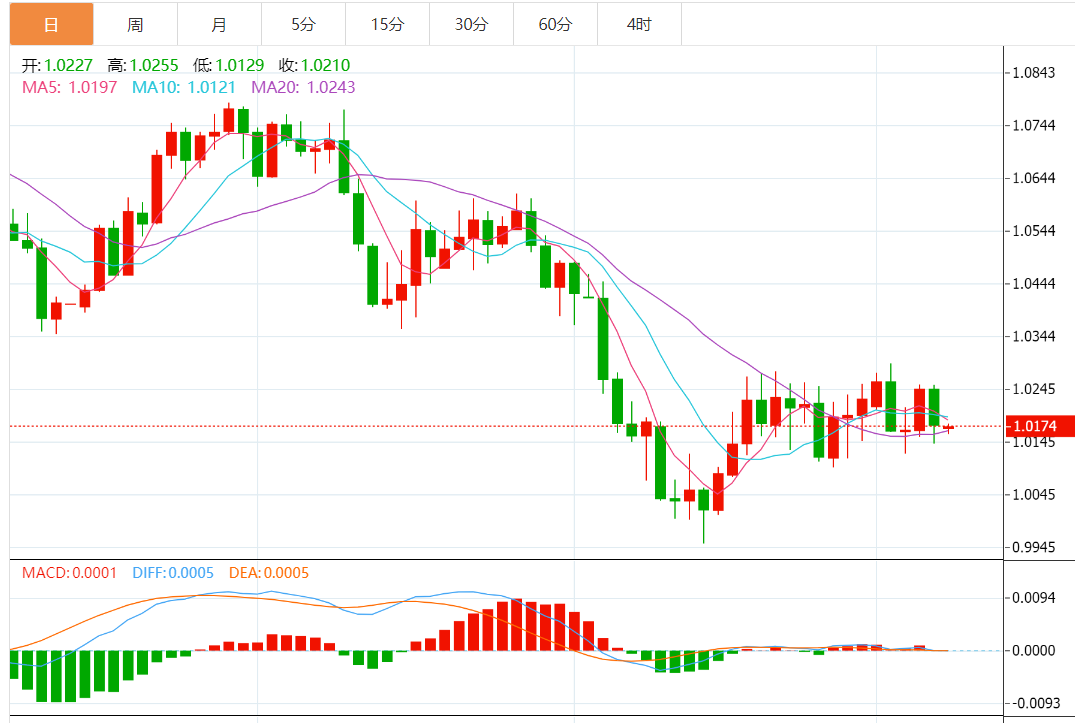Click the 1.0245 price axis label

tap(1034, 389)
